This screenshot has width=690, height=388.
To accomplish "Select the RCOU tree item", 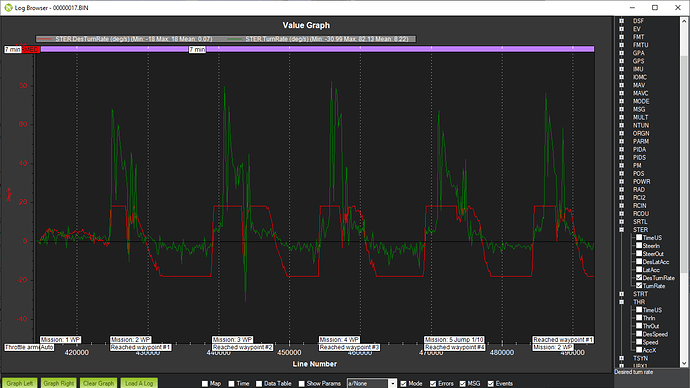I will pos(641,214).
